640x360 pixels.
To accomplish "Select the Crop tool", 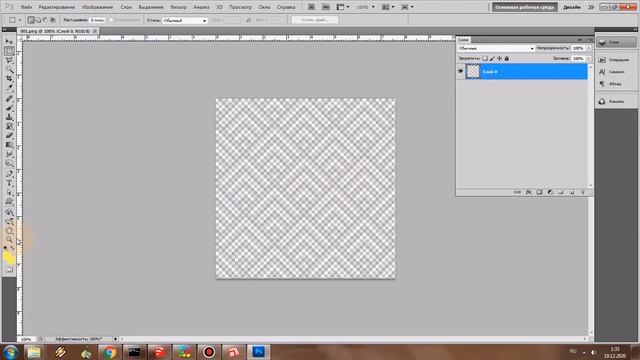I will (9, 78).
